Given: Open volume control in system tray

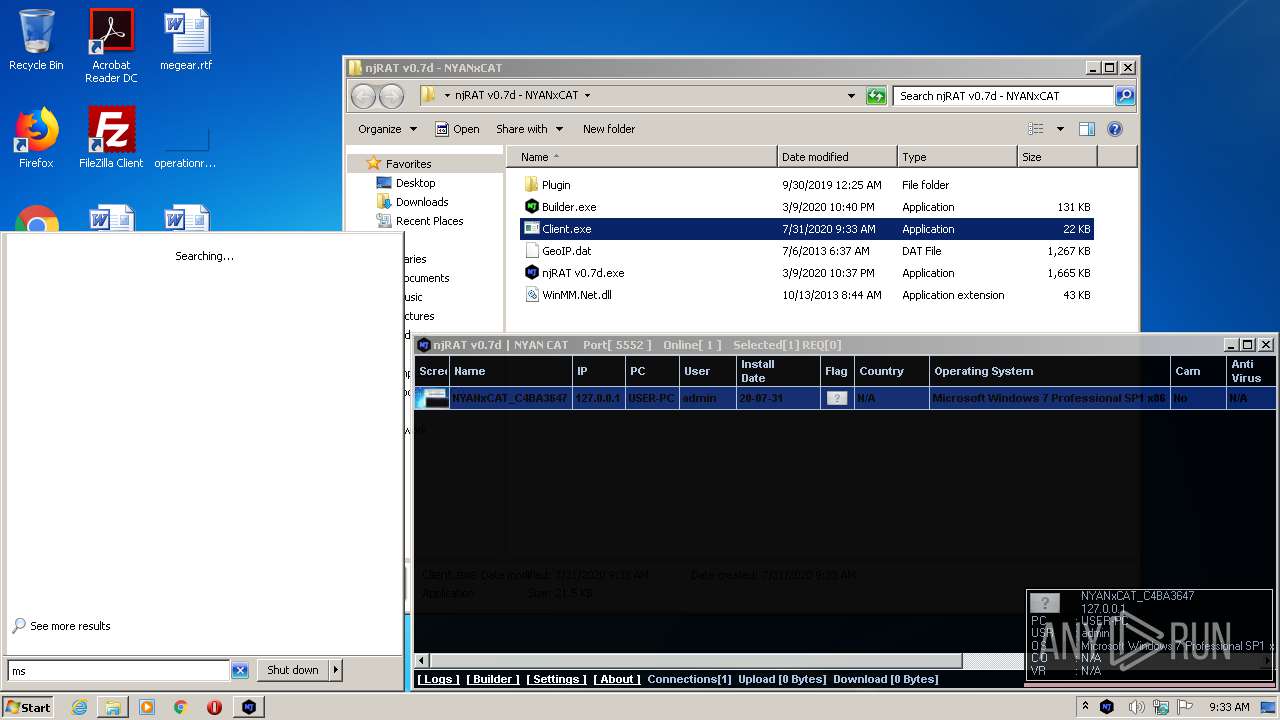Looking at the screenshot, I should coord(1137,707).
